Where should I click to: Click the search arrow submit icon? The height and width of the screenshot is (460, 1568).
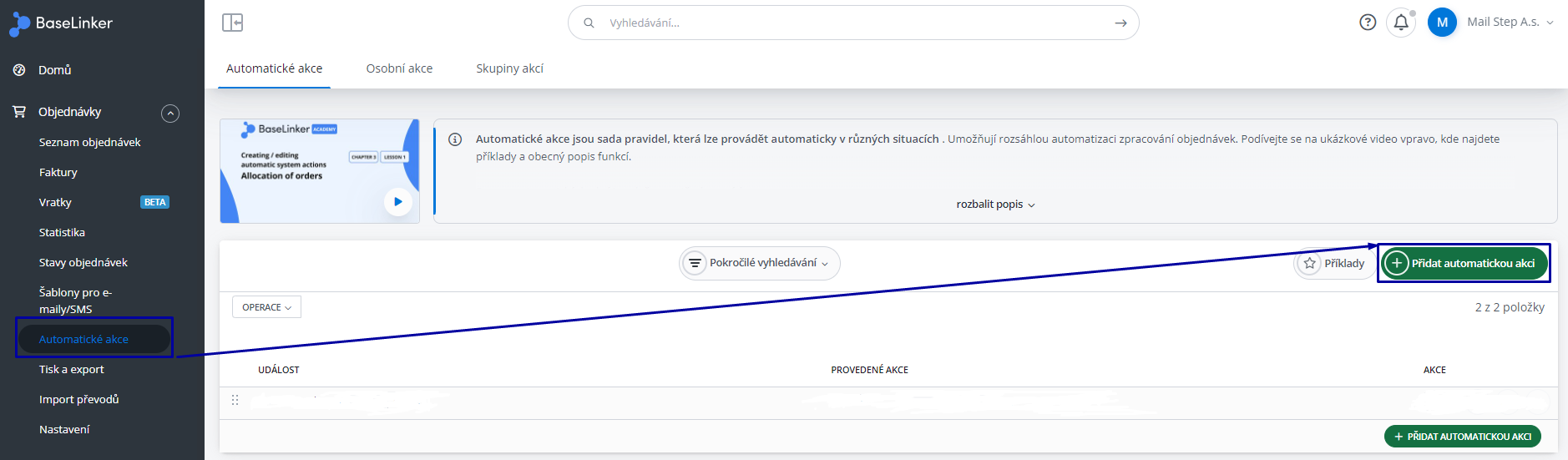[1120, 23]
